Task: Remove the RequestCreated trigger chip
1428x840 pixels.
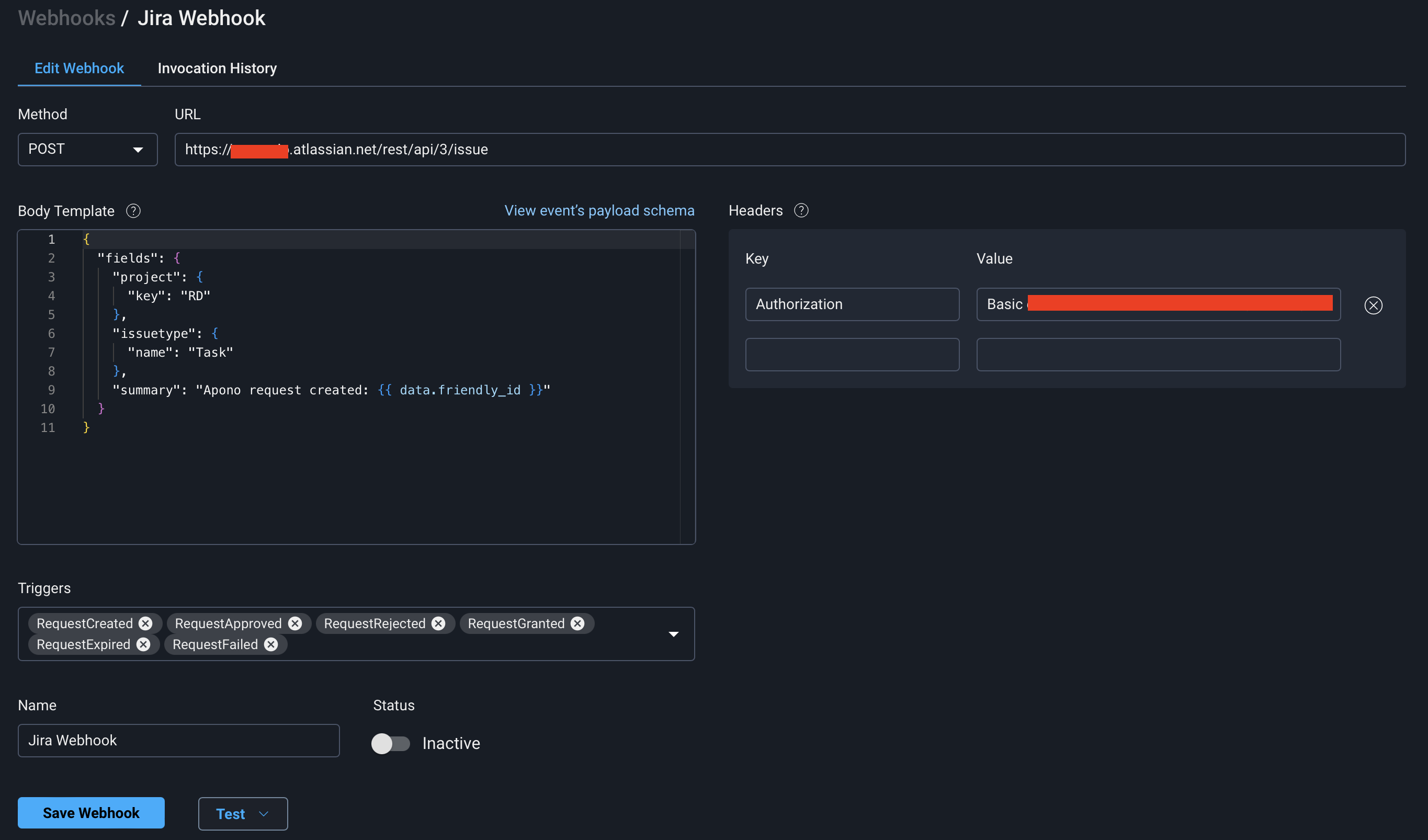Action: point(145,623)
